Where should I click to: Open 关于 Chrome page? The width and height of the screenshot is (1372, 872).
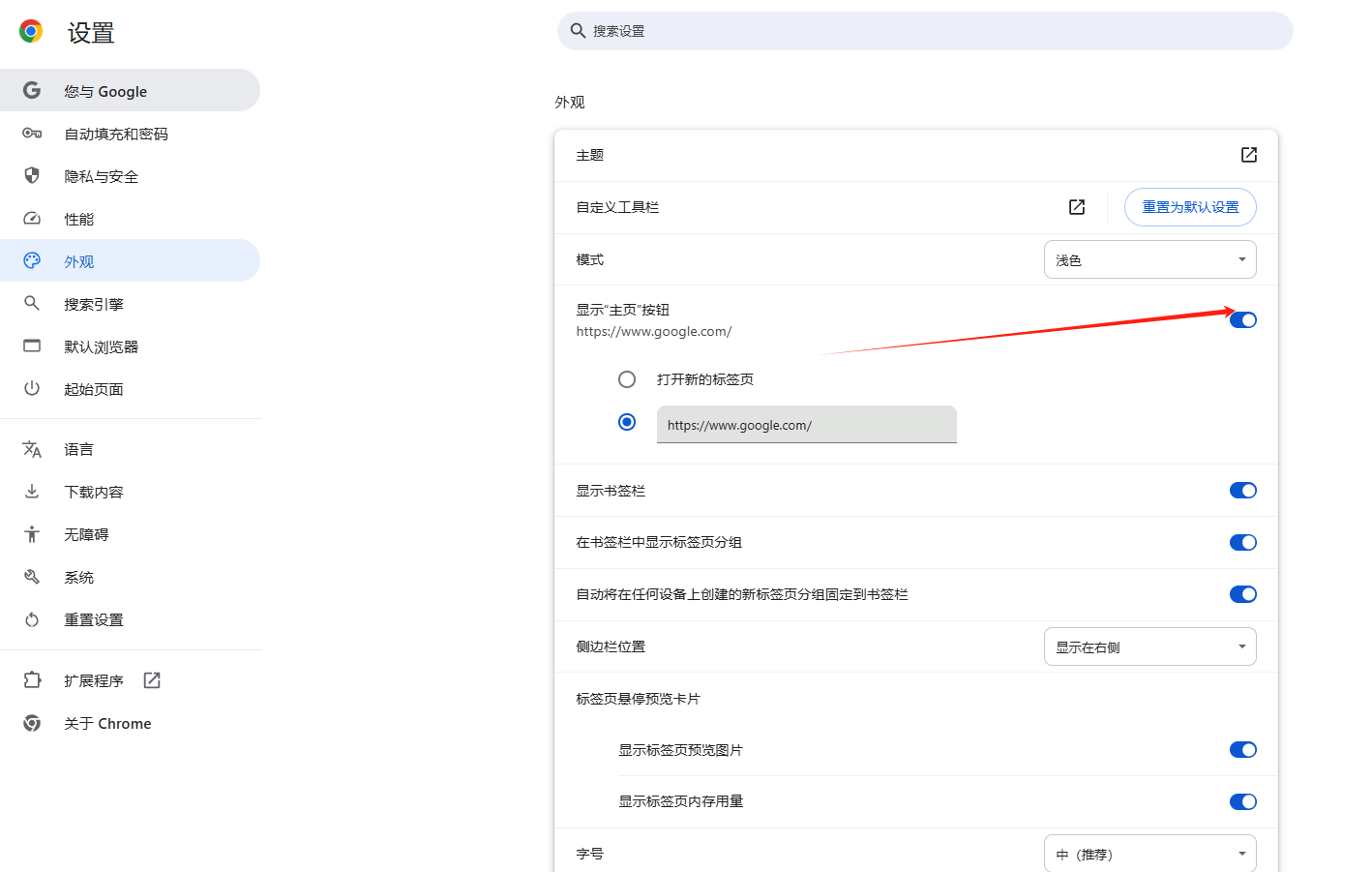coord(130,724)
